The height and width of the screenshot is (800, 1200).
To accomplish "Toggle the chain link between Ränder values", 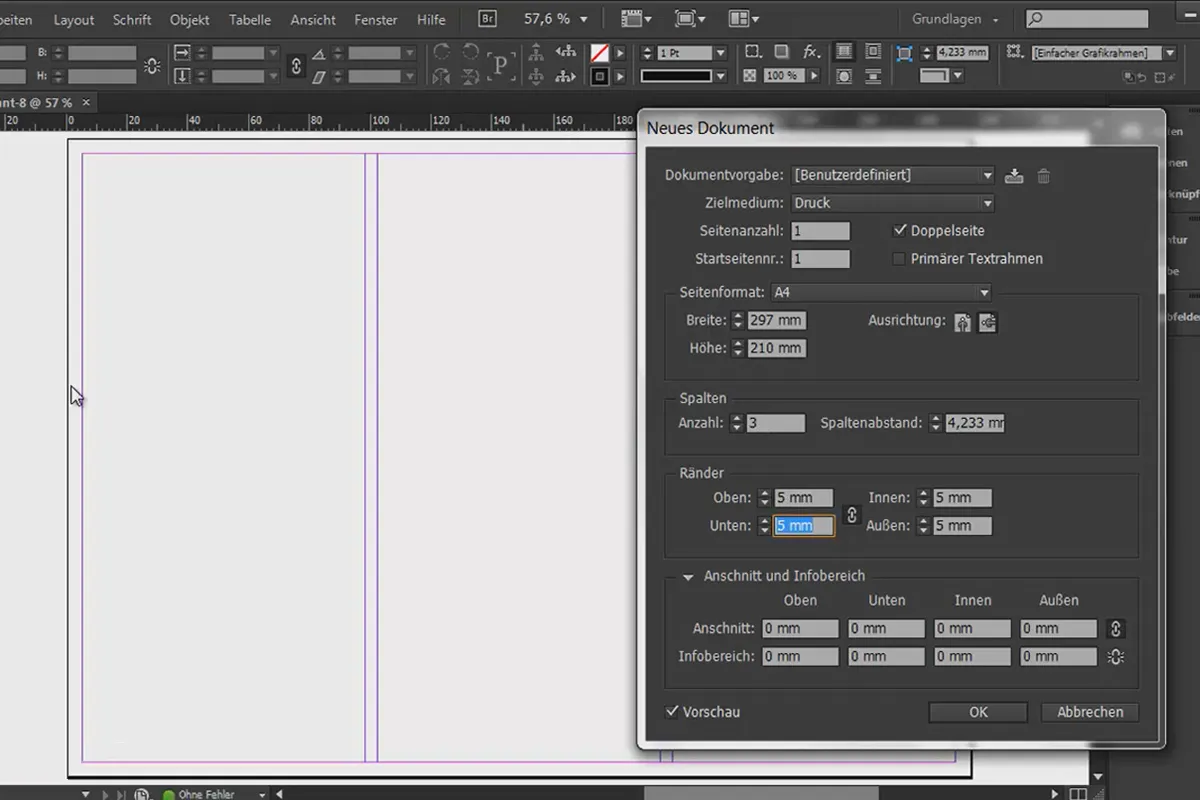I will coord(851,514).
